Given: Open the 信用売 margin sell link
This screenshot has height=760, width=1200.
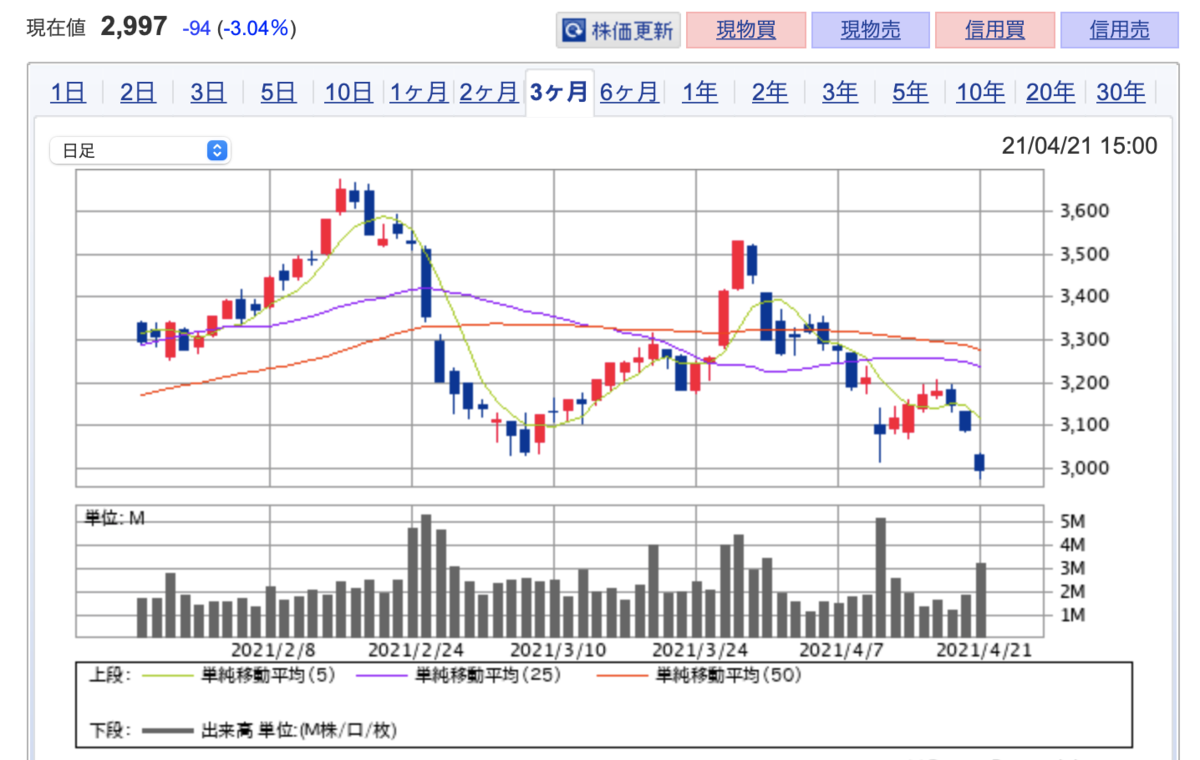Looking at the screenshot, I should tap(1119, 30).
